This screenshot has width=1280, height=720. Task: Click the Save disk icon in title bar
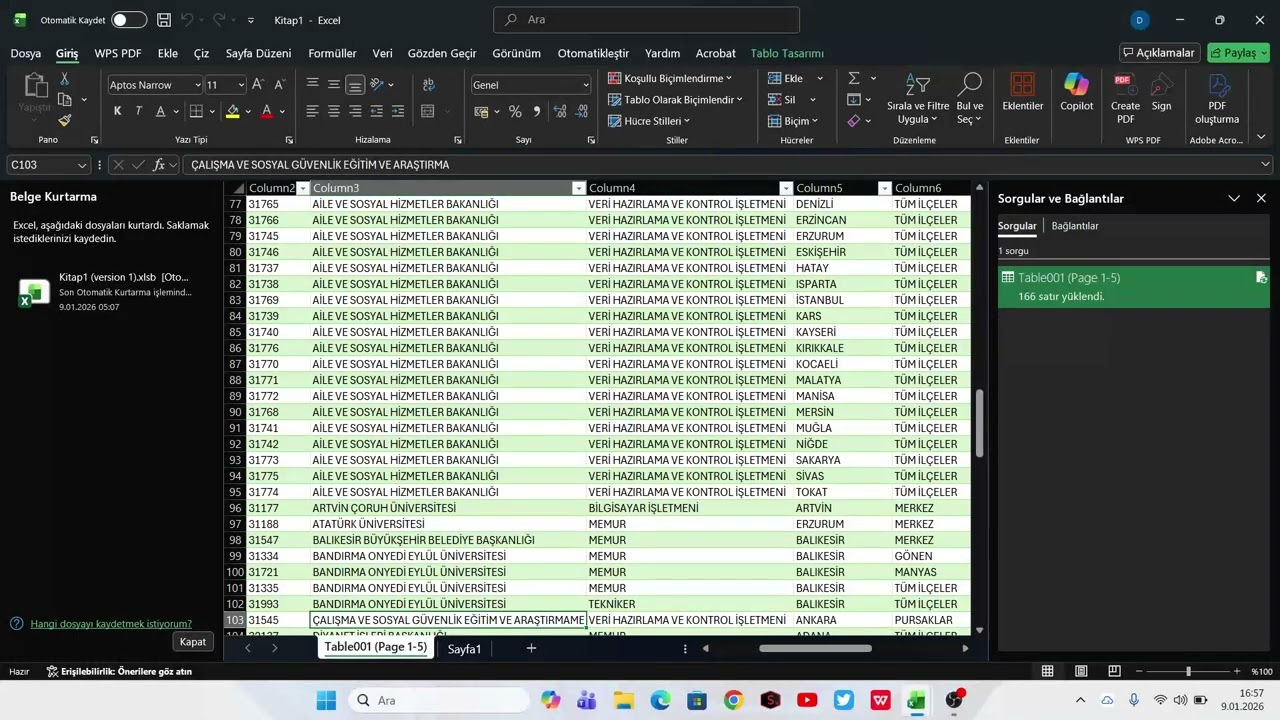tap(164, 20)
